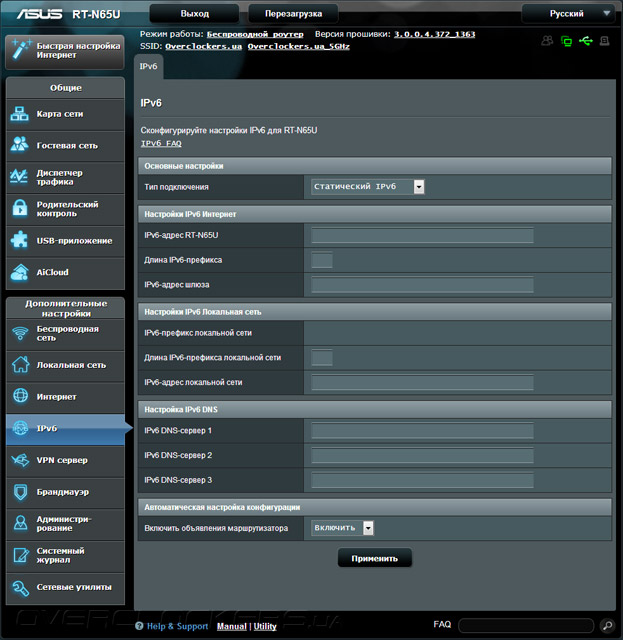Click the Сетевые утилиты wrench icon
This screenshot has height=640, width=623.
tap(20, 588)
